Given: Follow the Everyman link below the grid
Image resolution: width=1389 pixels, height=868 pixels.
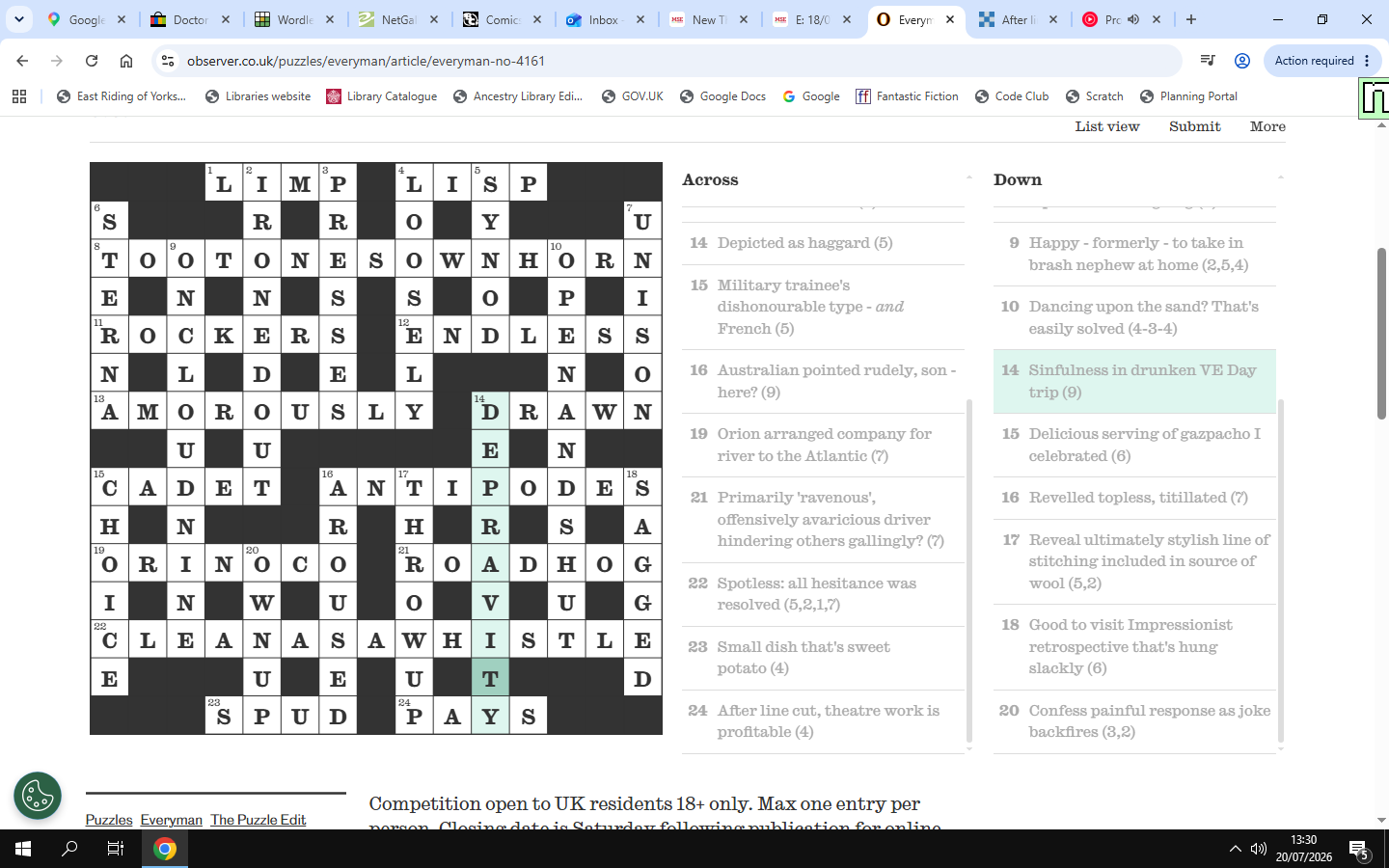Looking at the screenshot, I should click(172, 820).
